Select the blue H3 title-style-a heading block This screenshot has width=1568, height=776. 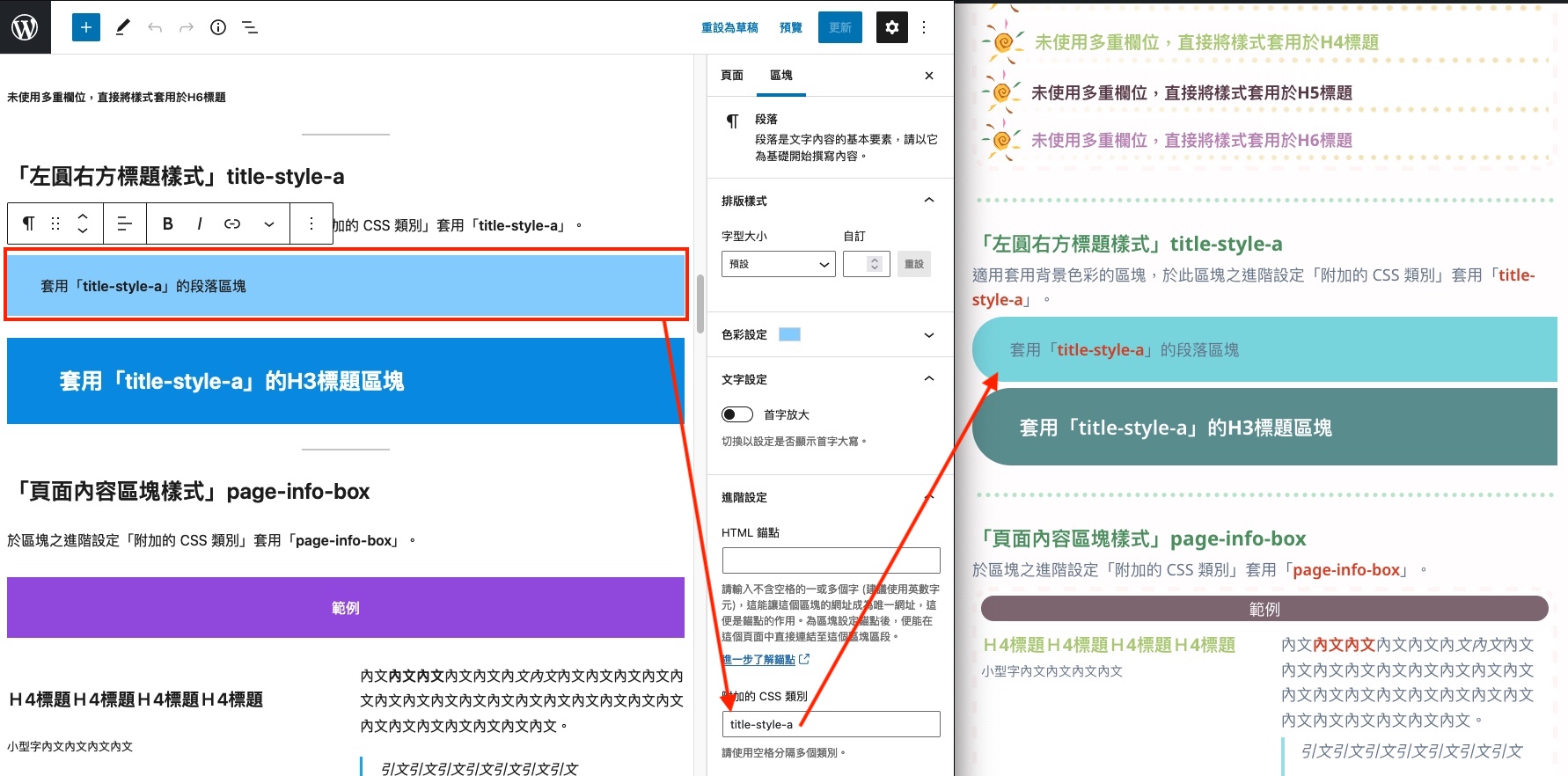pyautogui.click(x=346, y=381)
